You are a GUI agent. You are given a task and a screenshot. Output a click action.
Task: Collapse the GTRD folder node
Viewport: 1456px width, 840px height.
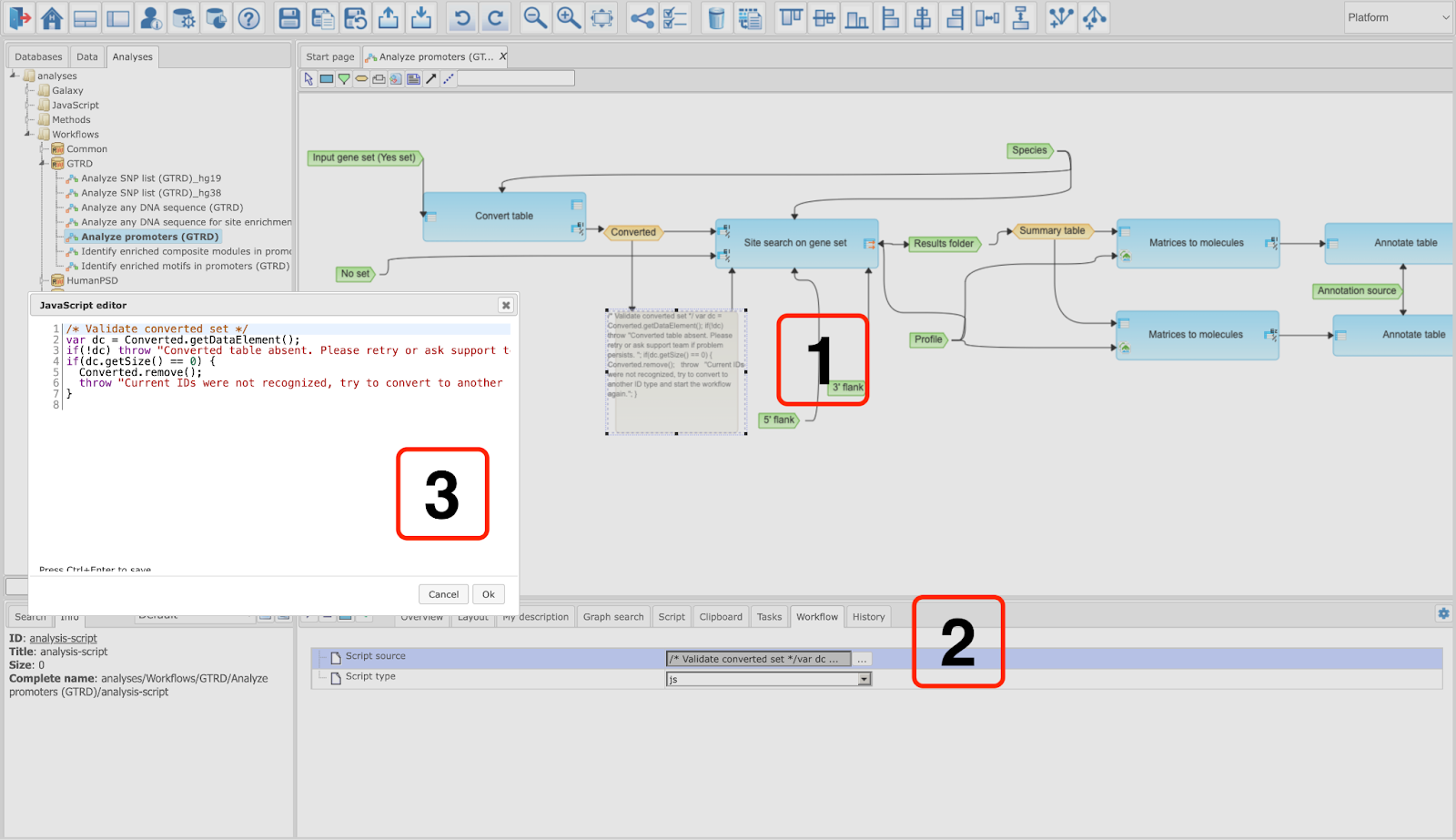pyautogui.click(x=43, y=163)
